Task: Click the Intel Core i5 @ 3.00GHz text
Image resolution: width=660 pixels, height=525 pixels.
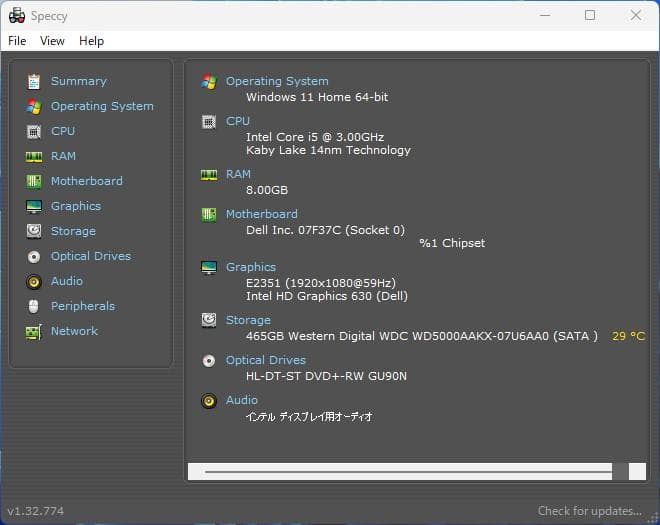Action: (x=315, y=137)
